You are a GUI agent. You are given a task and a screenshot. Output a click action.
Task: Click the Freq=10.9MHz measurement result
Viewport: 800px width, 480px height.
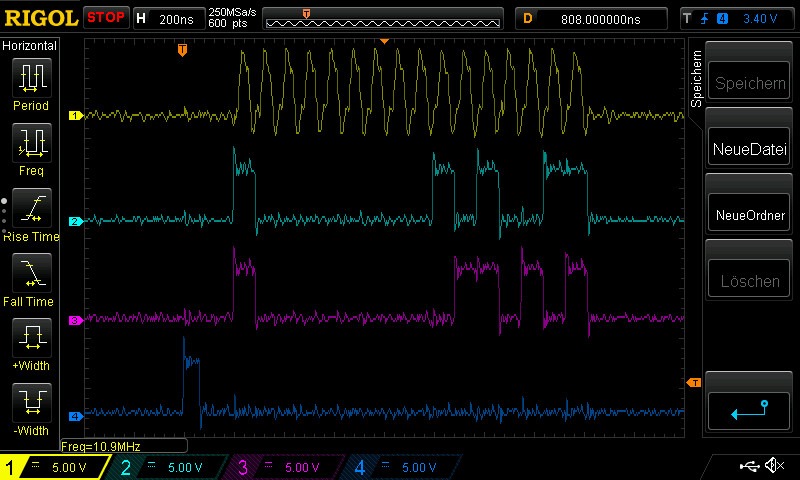(101, 446)
